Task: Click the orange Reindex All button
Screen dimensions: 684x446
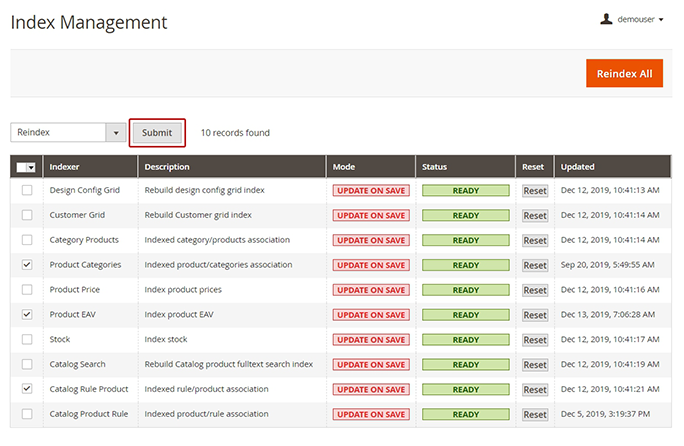Action: point(624,73)
